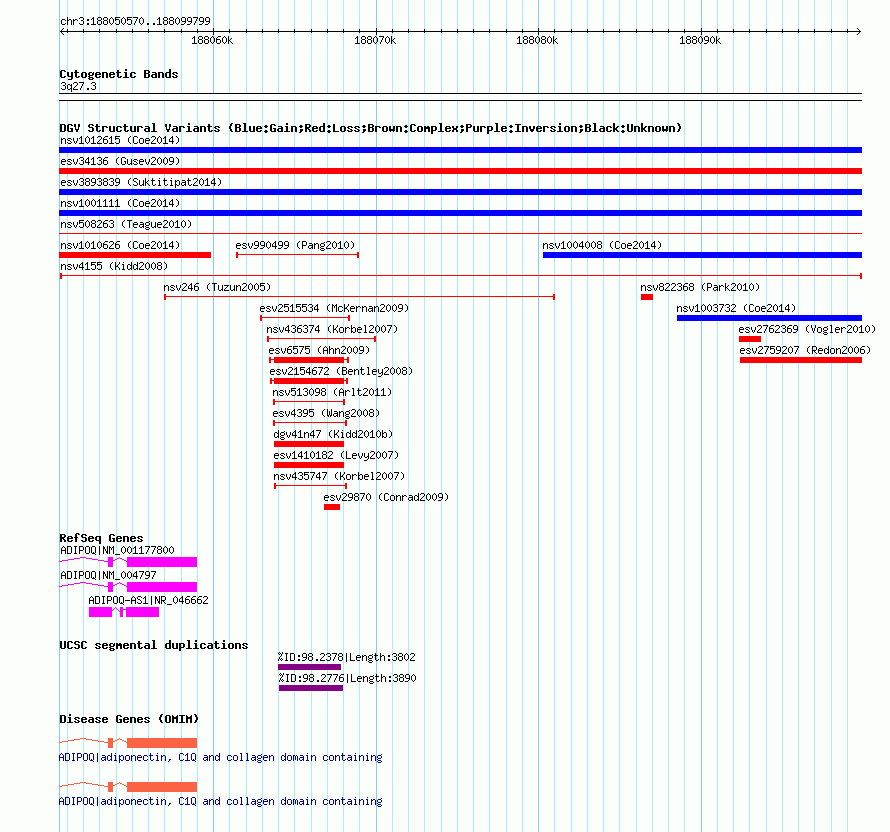The image size is (890, 832).
Task: Click the esv2154672 (Bentley2008) red bar
Action: click(x=309, y=381)
